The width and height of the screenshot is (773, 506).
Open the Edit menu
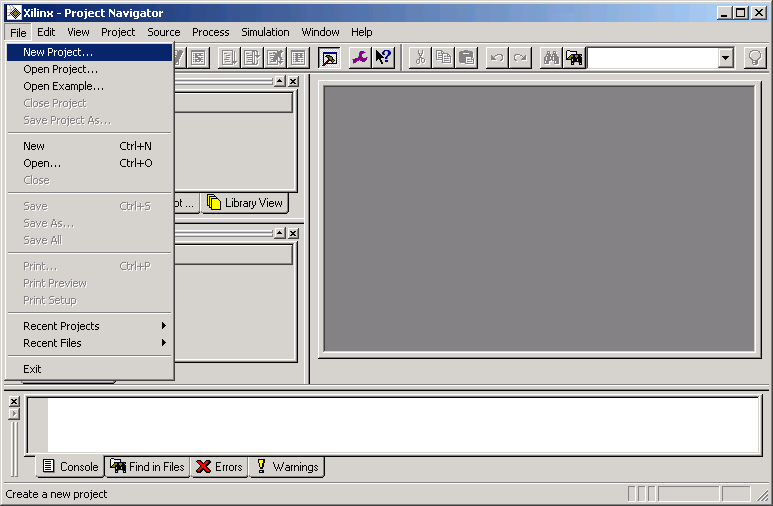tap(46, 33)
